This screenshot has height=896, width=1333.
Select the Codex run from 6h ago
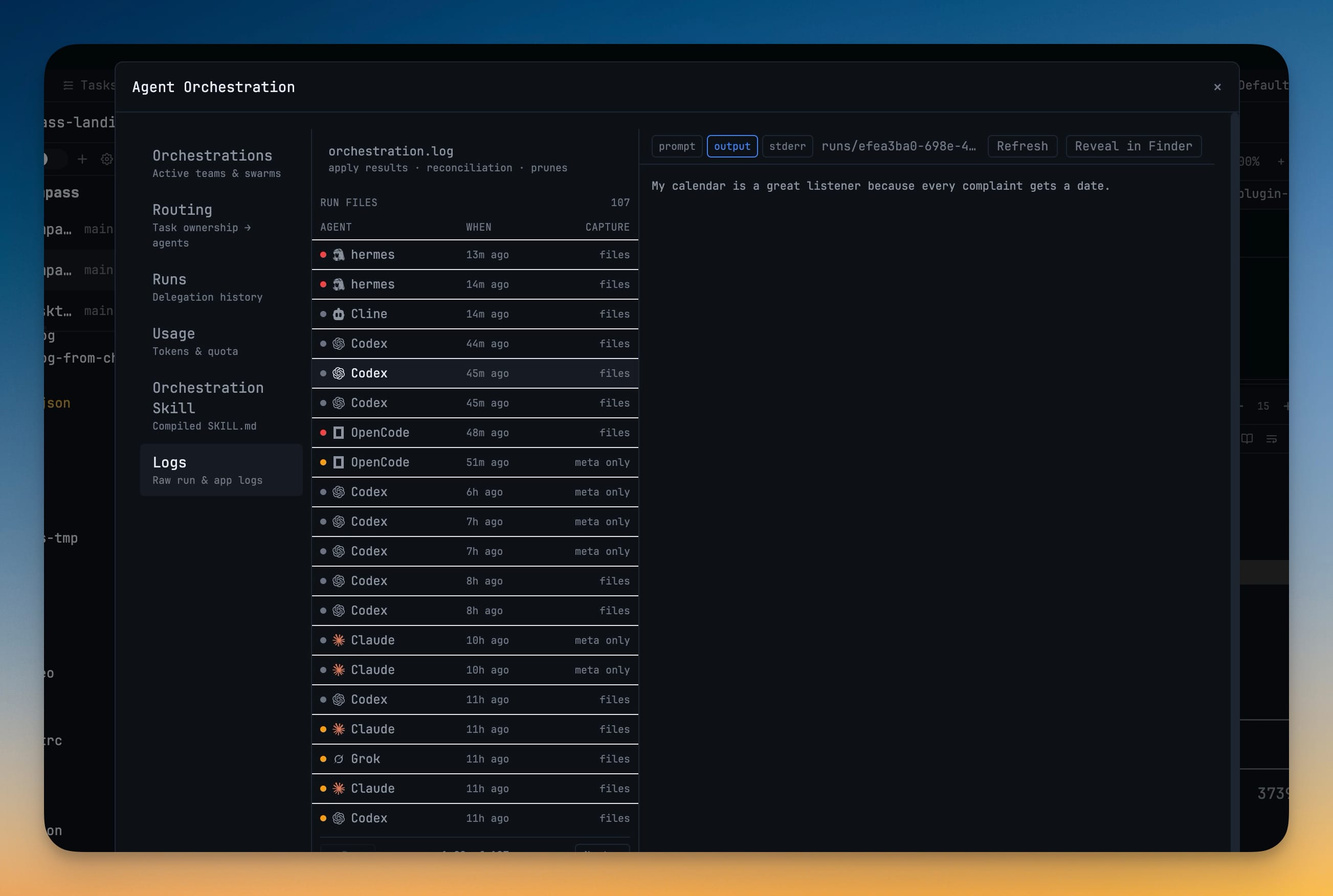pos(475,492)
